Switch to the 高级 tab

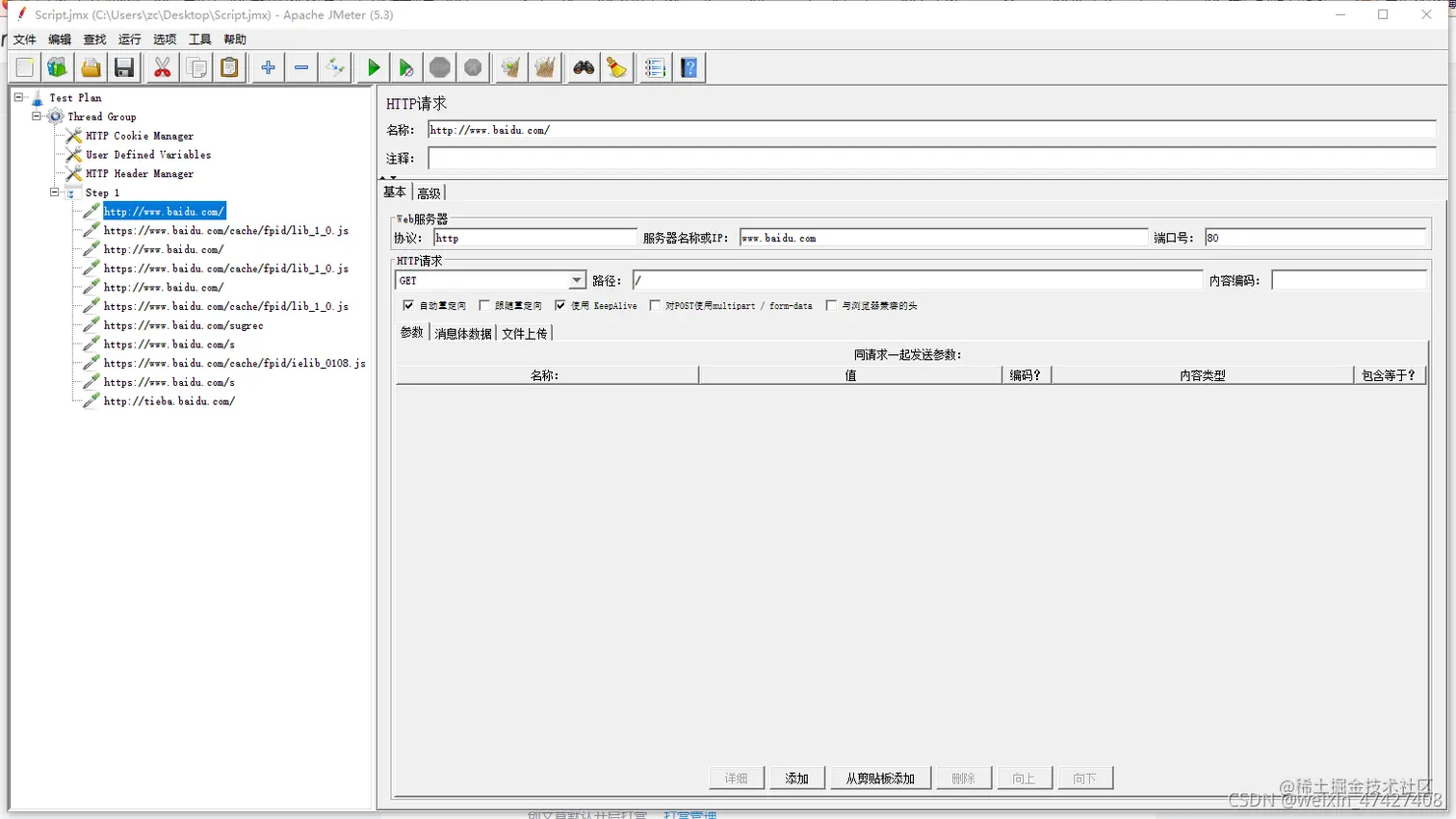(x=429, y=193)
